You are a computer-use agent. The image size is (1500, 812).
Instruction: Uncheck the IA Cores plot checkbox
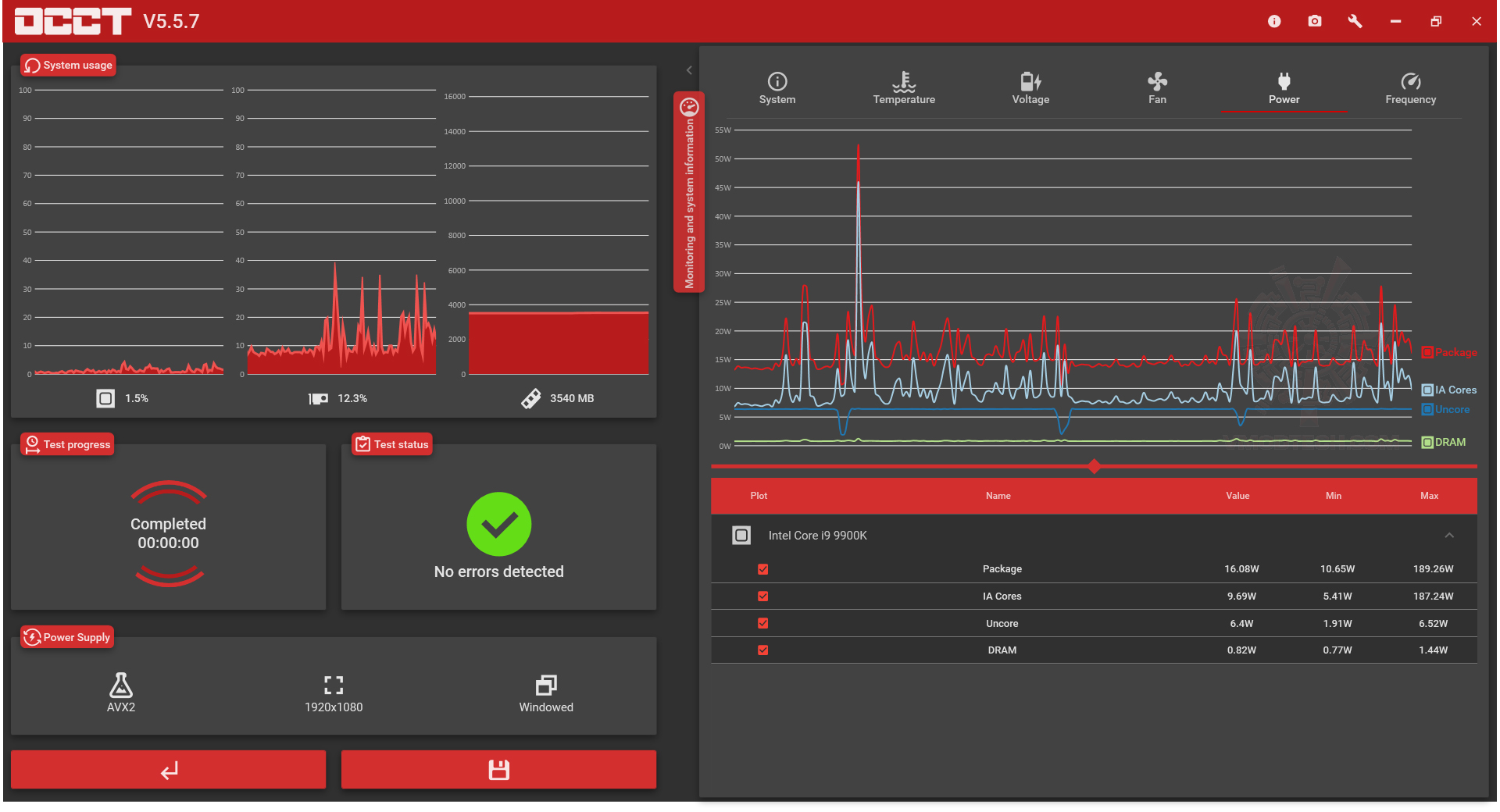(763, 596)
